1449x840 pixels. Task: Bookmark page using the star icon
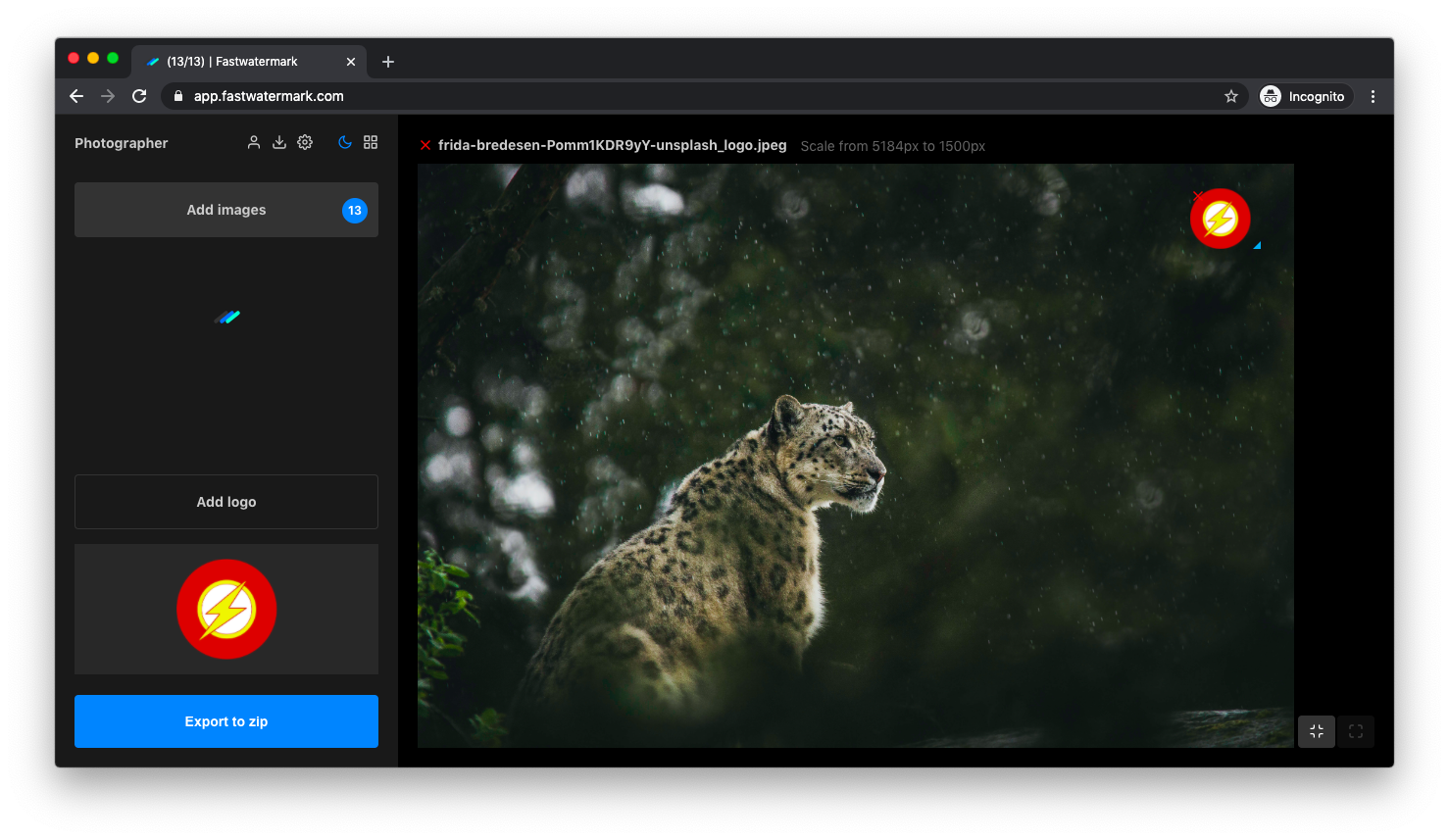coord(1231,96)
